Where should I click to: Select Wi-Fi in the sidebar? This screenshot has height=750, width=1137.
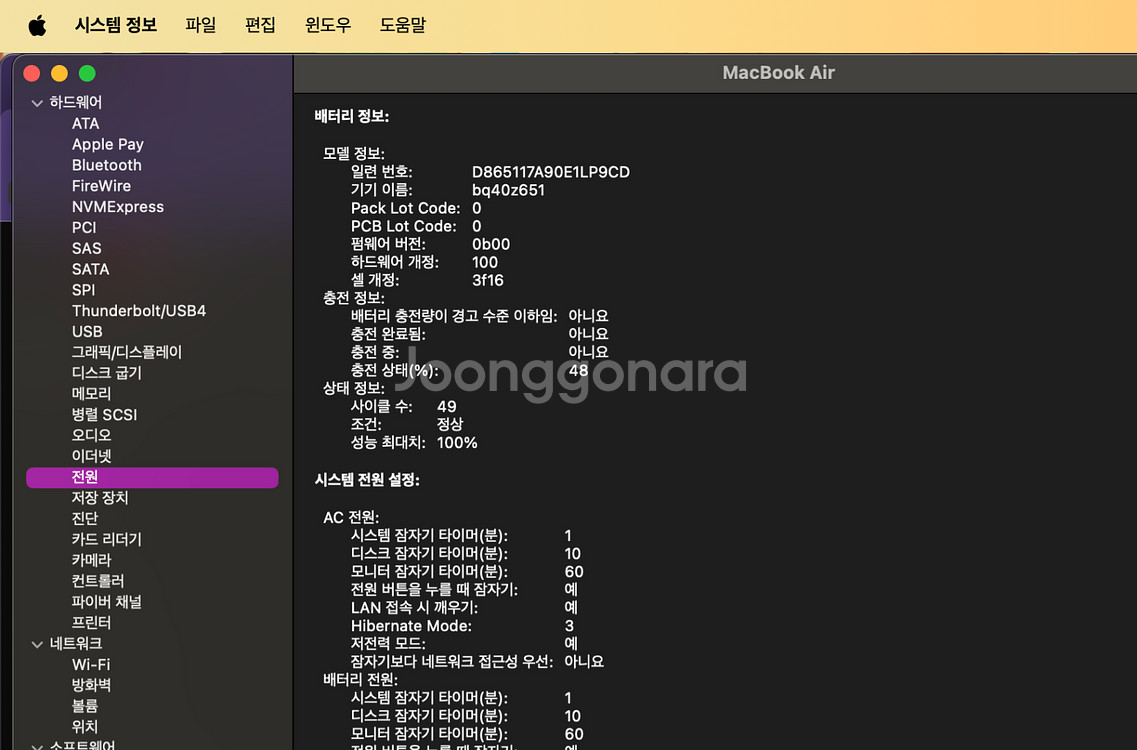click(91, 664)
